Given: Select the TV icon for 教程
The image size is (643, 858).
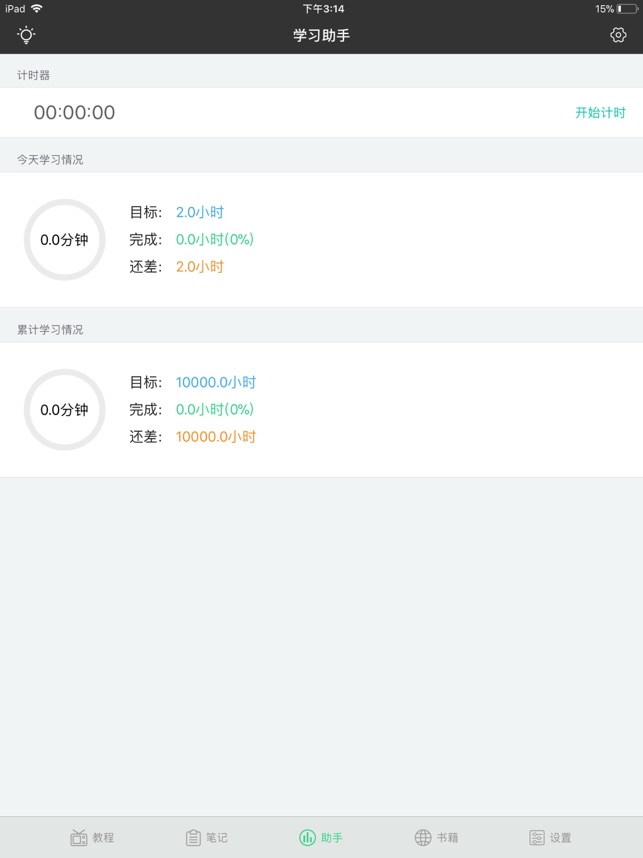Looking at the screenshot, I should click(x=79, y=836).
